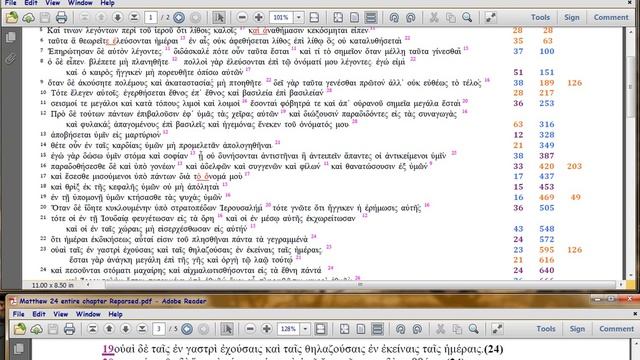The image size is (640, 360).
Task: Activate the select tool in the top window
Action: pyautogui.click(x=219, y=18)
